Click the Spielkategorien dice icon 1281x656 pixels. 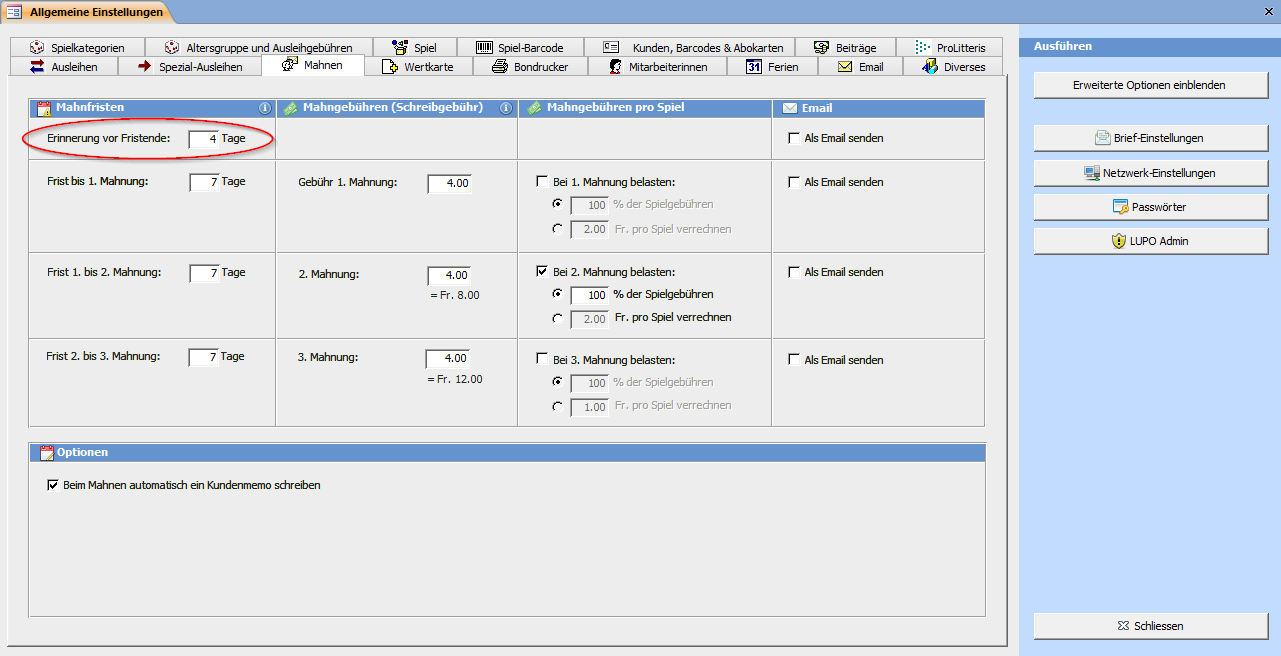click(x=36, y=47)
